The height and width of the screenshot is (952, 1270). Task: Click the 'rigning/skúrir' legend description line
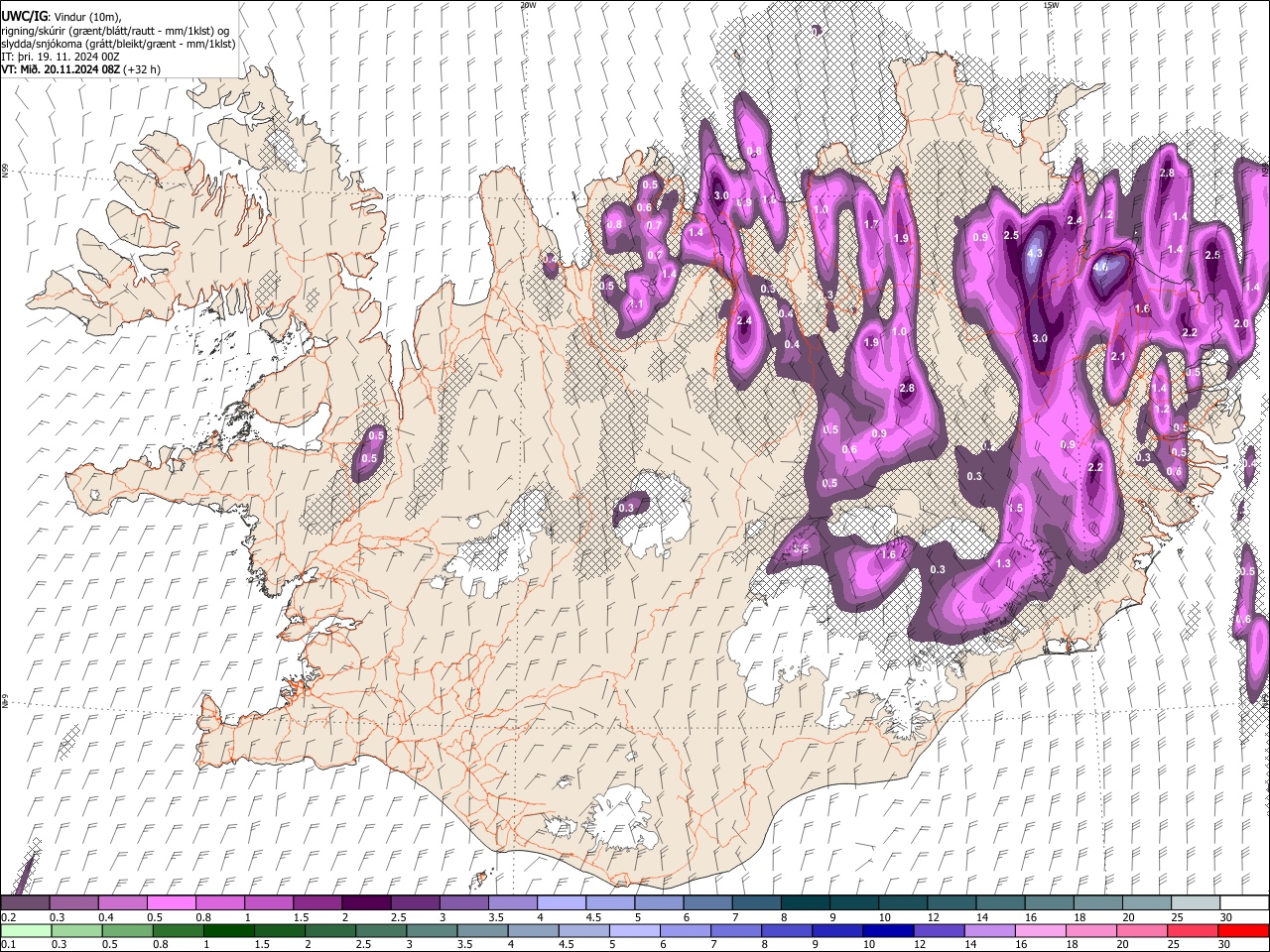[x=115, y=31]
